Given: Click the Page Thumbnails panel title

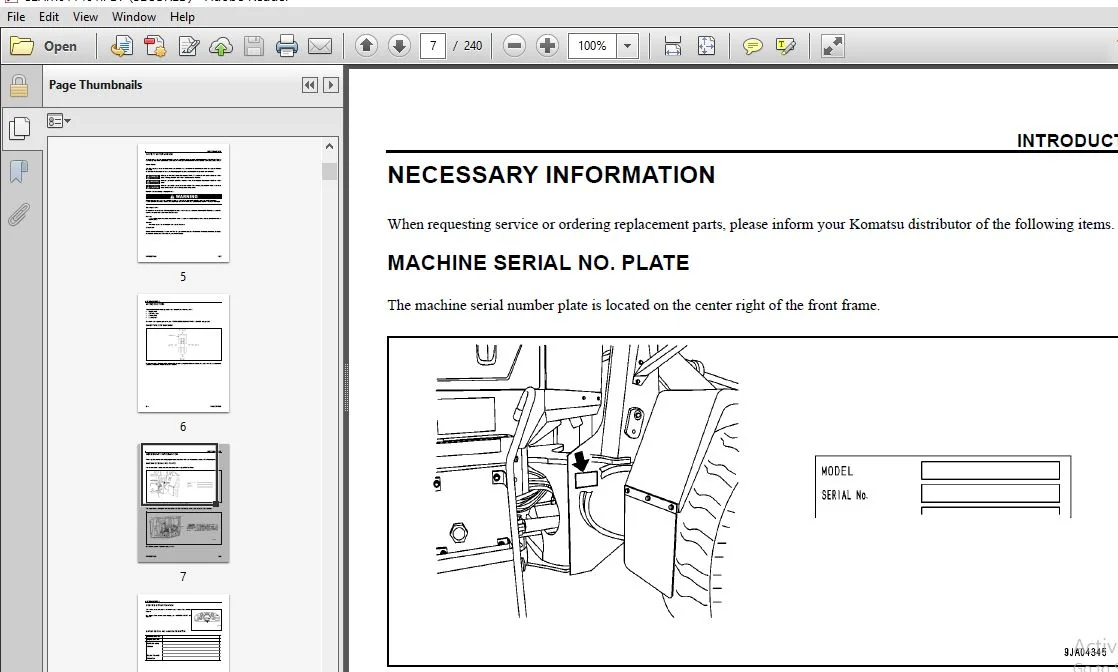Looking at the screenshot, I should tap(96, 85).
